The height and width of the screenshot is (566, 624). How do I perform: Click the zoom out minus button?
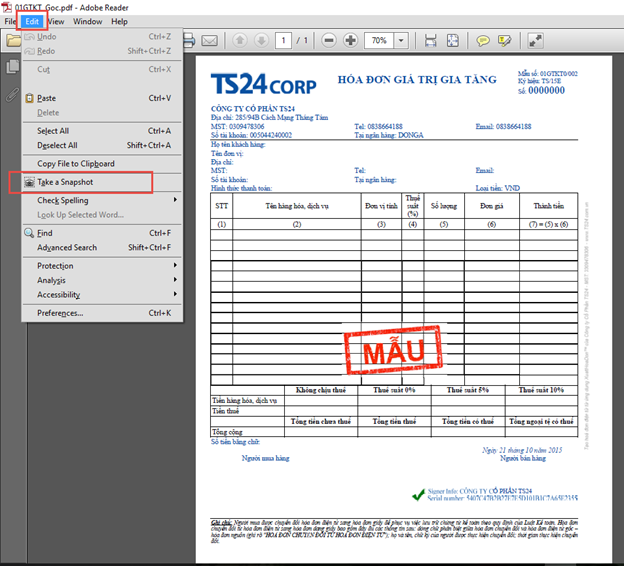329,40
